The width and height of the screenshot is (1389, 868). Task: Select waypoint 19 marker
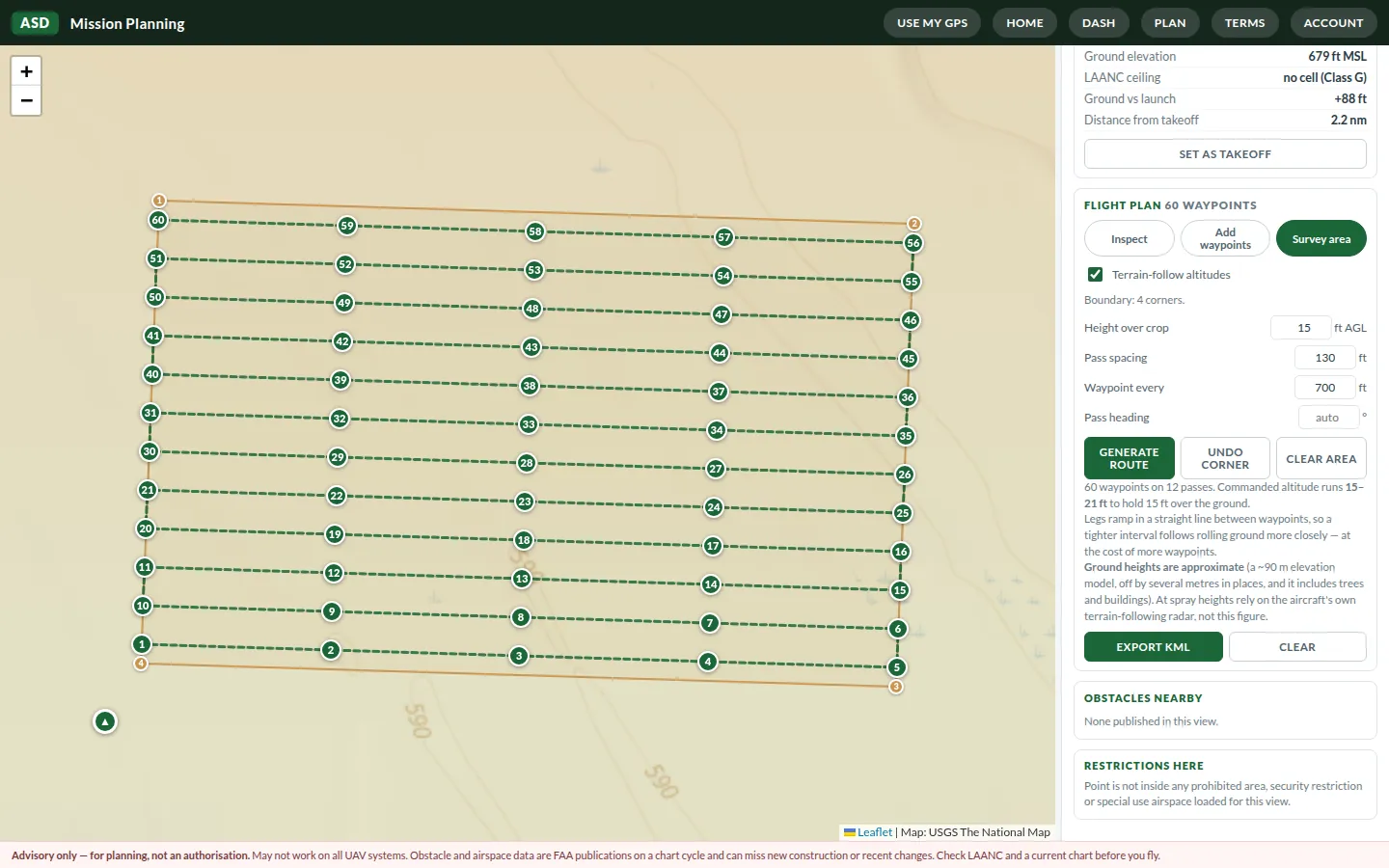[x=335, y=534]
